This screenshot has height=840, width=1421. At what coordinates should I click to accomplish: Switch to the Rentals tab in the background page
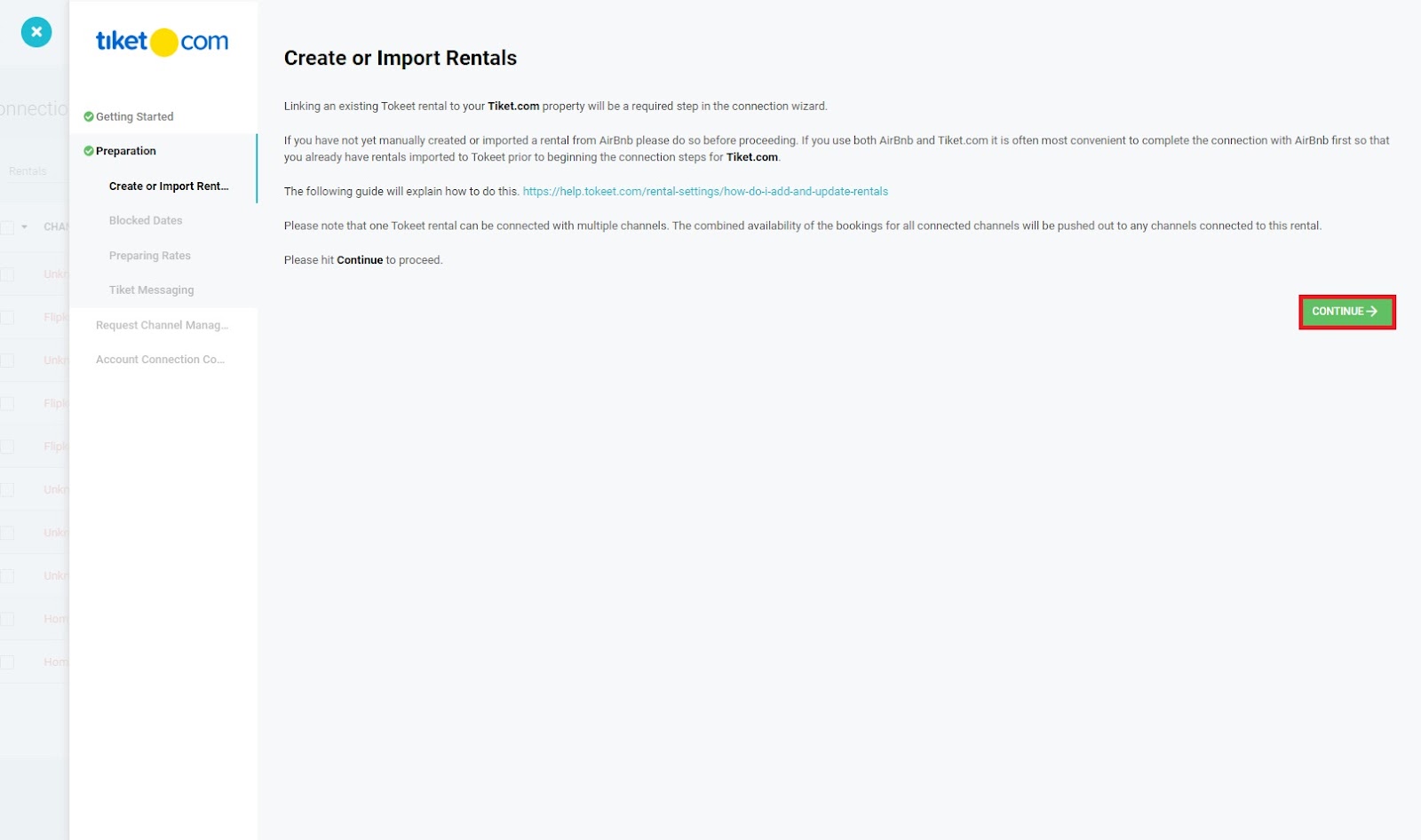pos(28,171)
